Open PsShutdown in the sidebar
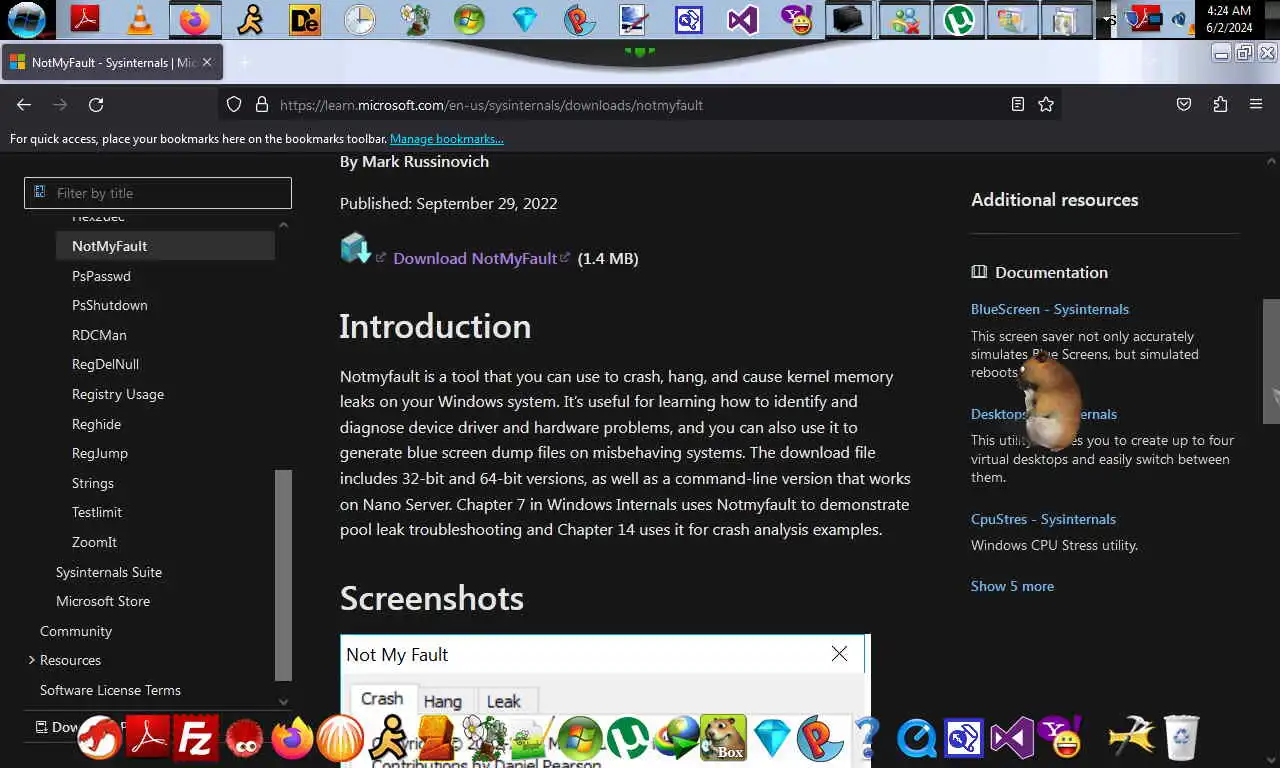The height and width of the screenshot is (768, 1280). click(110, 305)
